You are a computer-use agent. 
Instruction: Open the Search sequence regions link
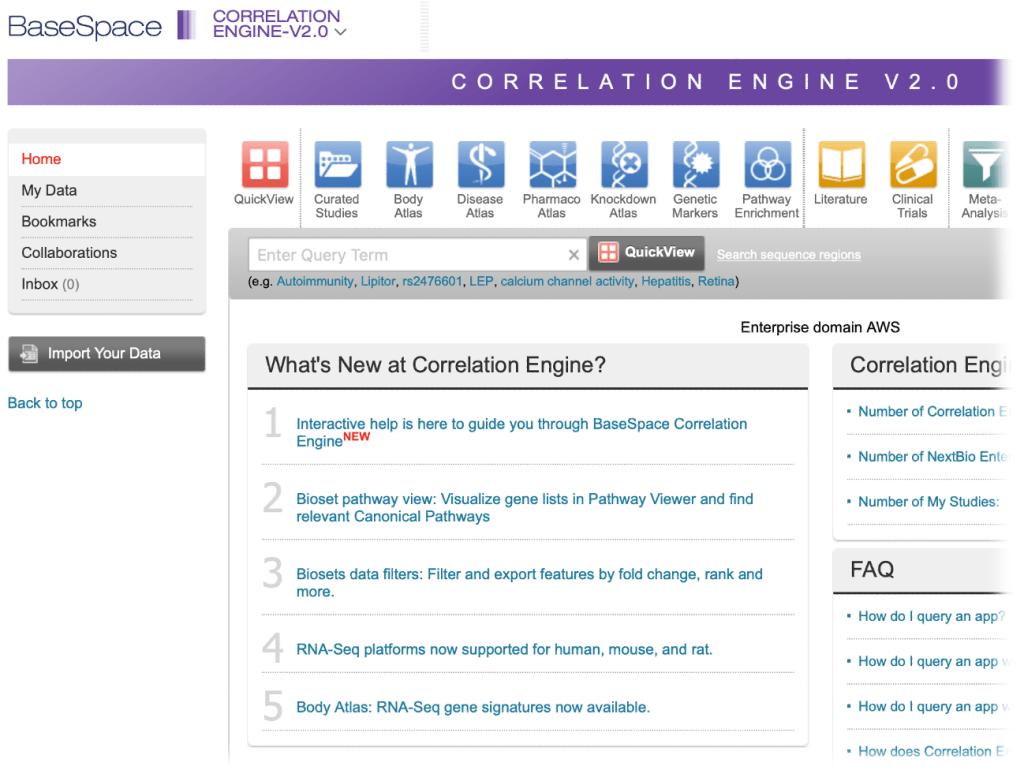point(789,255)
